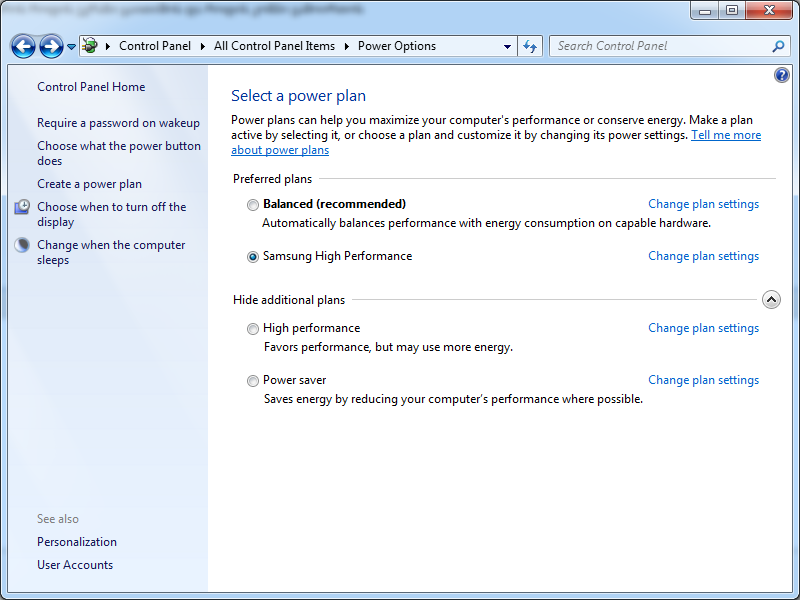Screen dimensions: 800x600
Task: Open the recent pages dropdown arrow
Action: pyautogui.click(x=71, y=46)
